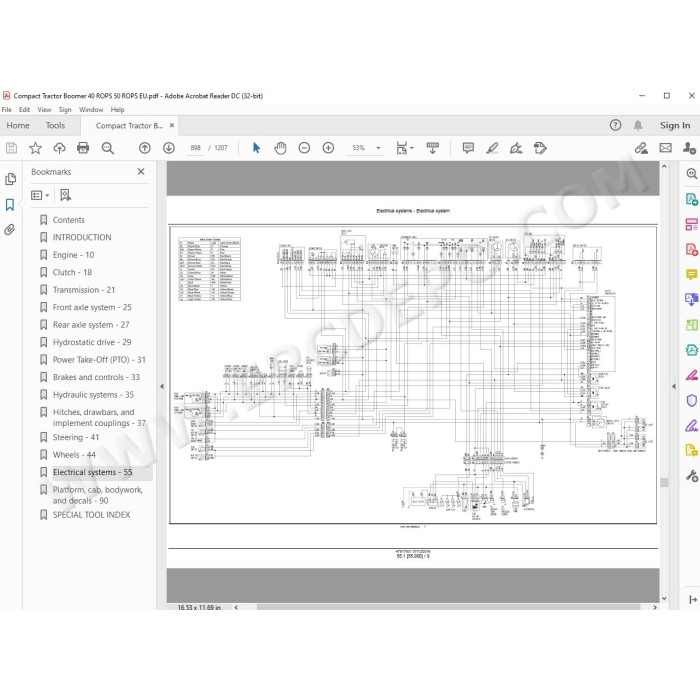Screen dimensions: 700x700
Task: Open notifications with the bell icon
Action: 638,125
